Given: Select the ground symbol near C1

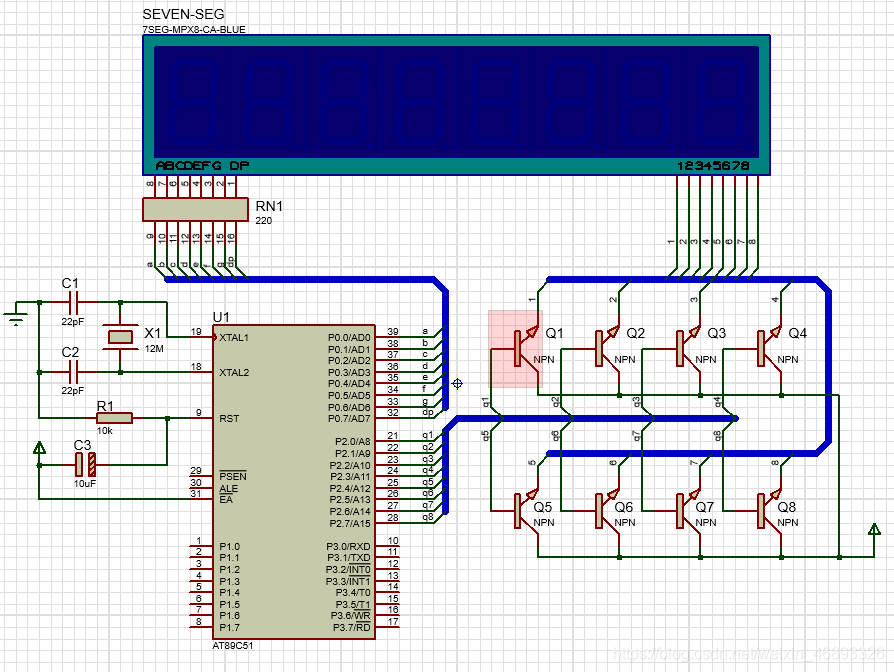Looking at the screenshot, I should (x=14, y=318).
